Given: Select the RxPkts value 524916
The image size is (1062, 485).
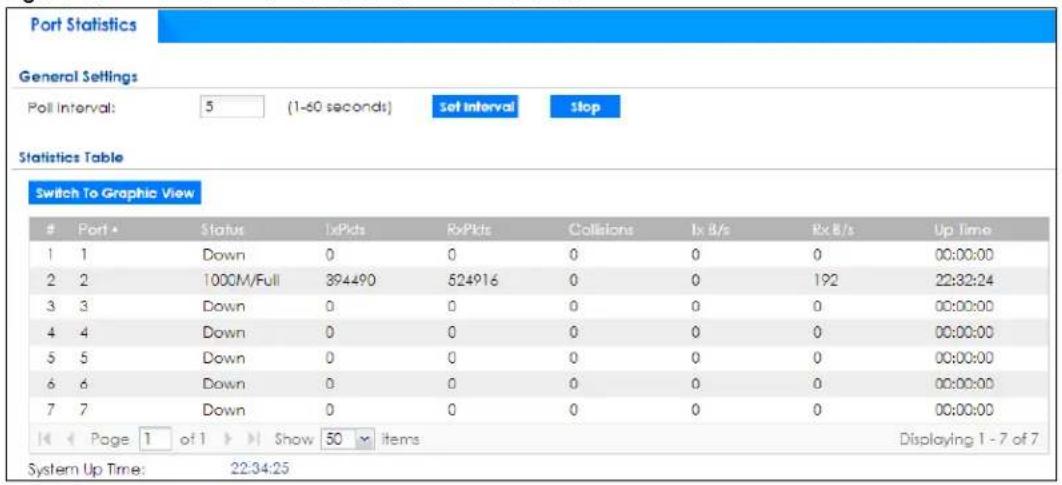Looking at the screenshot, I should point(473,281).
